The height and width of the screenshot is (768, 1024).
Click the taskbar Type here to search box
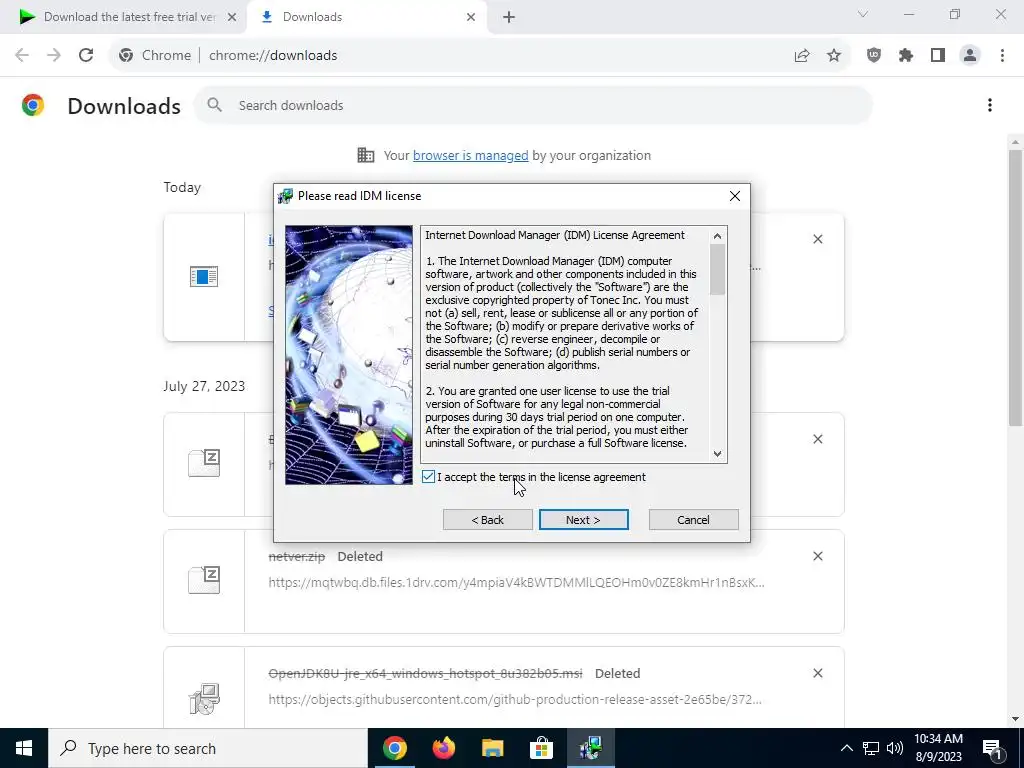click(208, 748)
